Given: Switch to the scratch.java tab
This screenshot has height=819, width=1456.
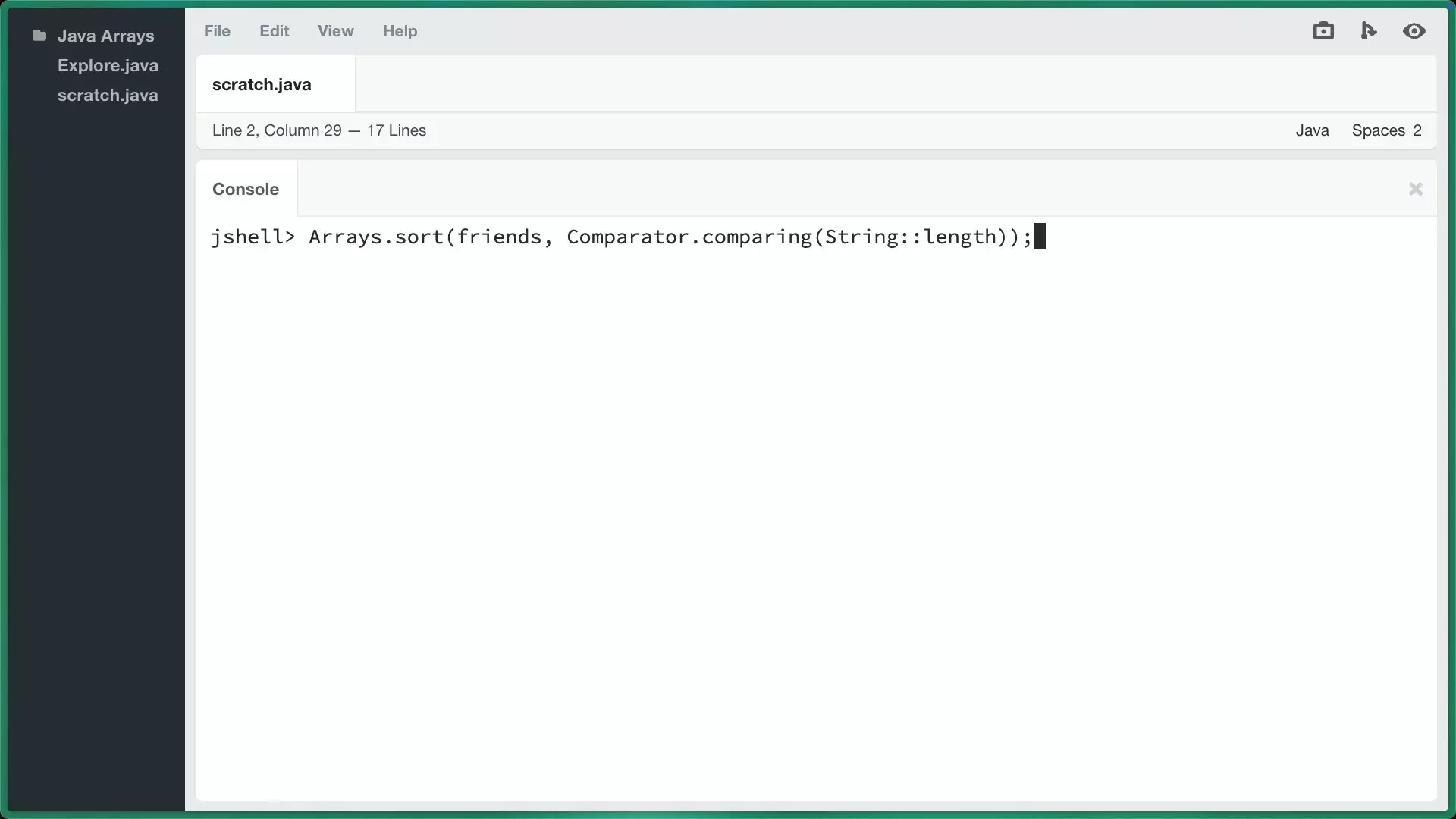Looking at the screenshot, I should [x=262, y=84].
